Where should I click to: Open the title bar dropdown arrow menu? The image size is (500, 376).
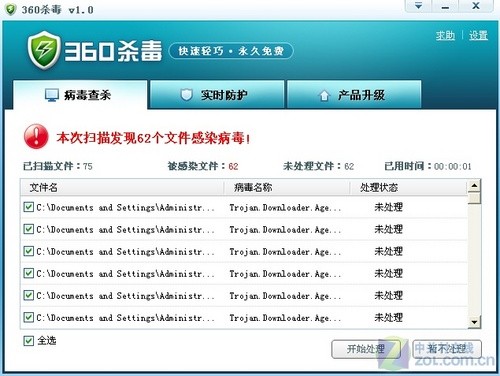(418, 6)
